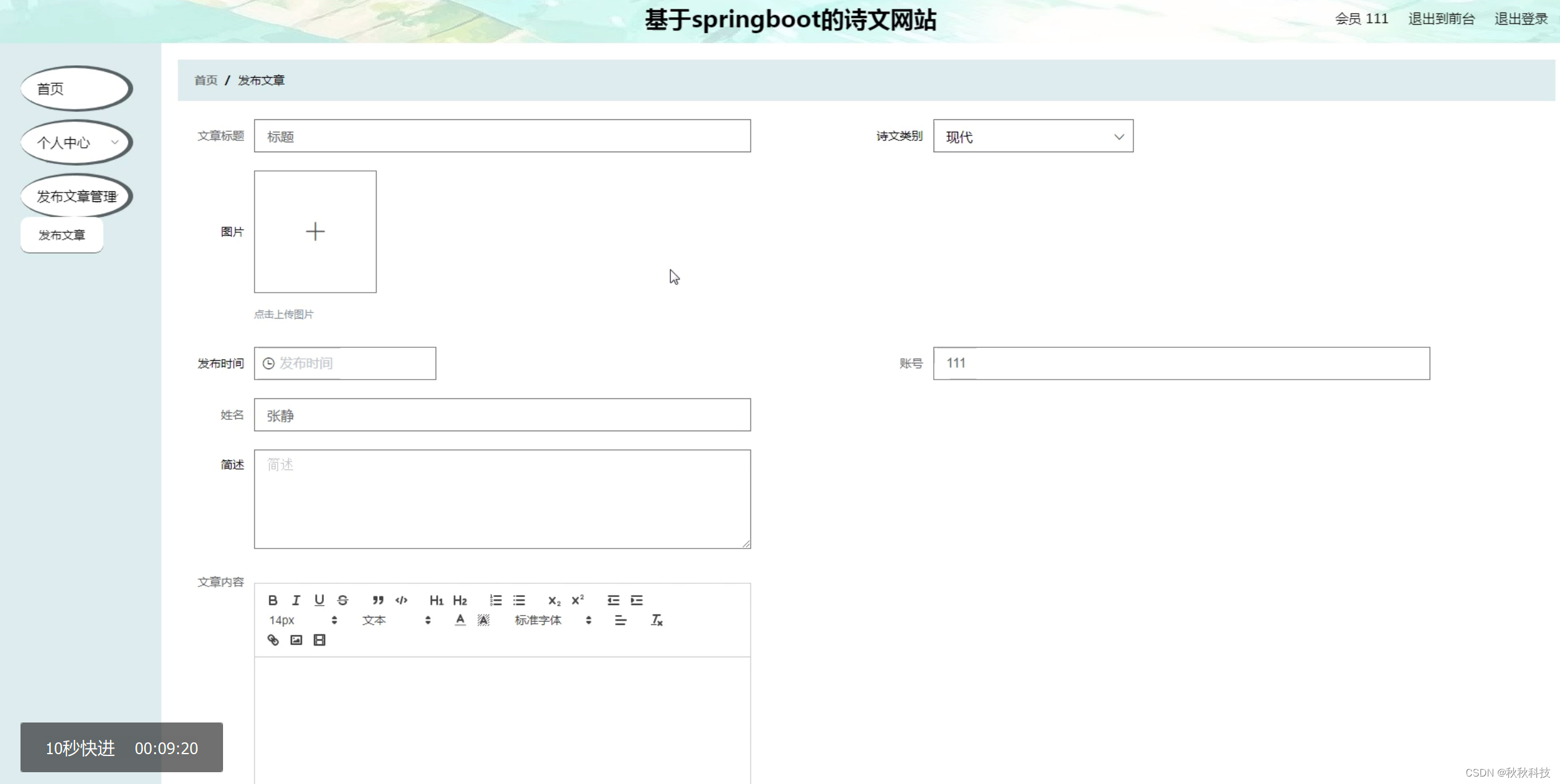Insert code block icon
The width and height of the screenshot is (1560, 784).
tap(401, 600)
